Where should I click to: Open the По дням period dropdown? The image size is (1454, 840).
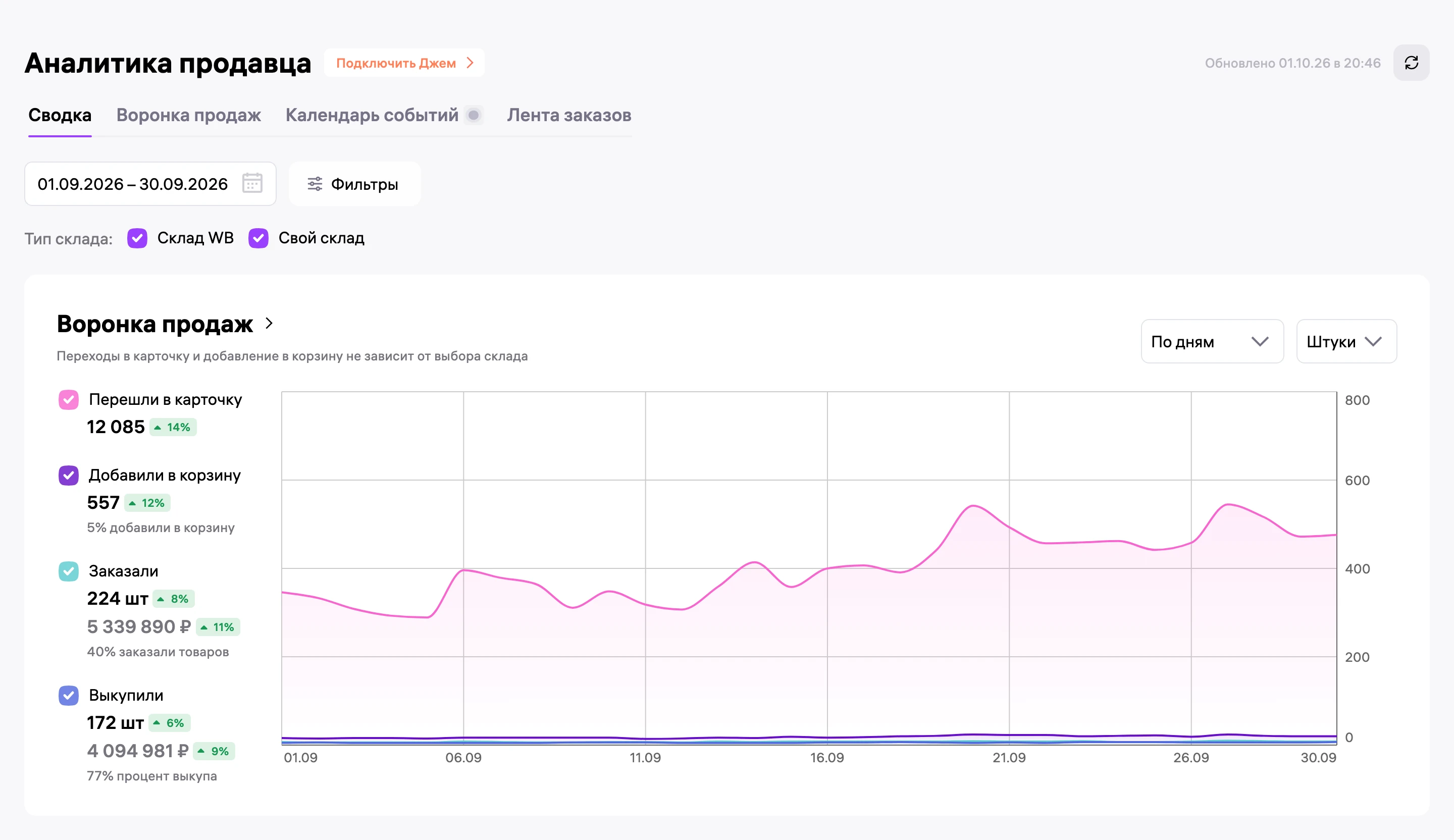pos(1212,342)
